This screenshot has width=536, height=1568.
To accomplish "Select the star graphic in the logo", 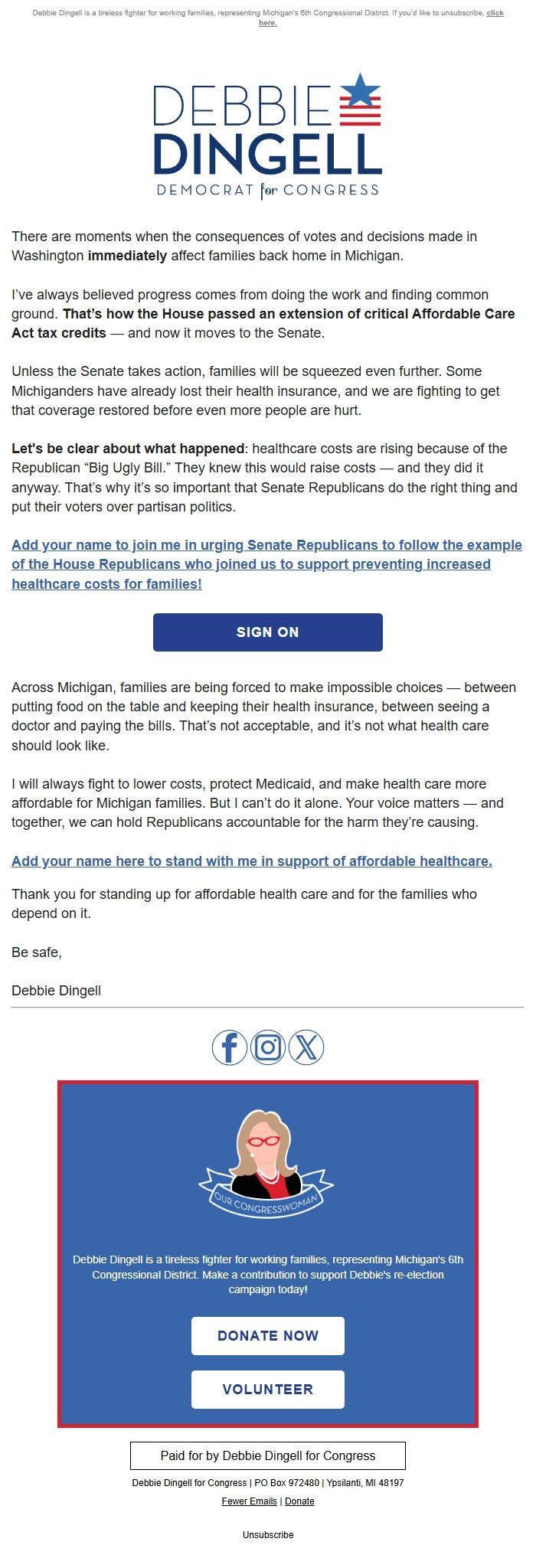I will pos(361,90).
